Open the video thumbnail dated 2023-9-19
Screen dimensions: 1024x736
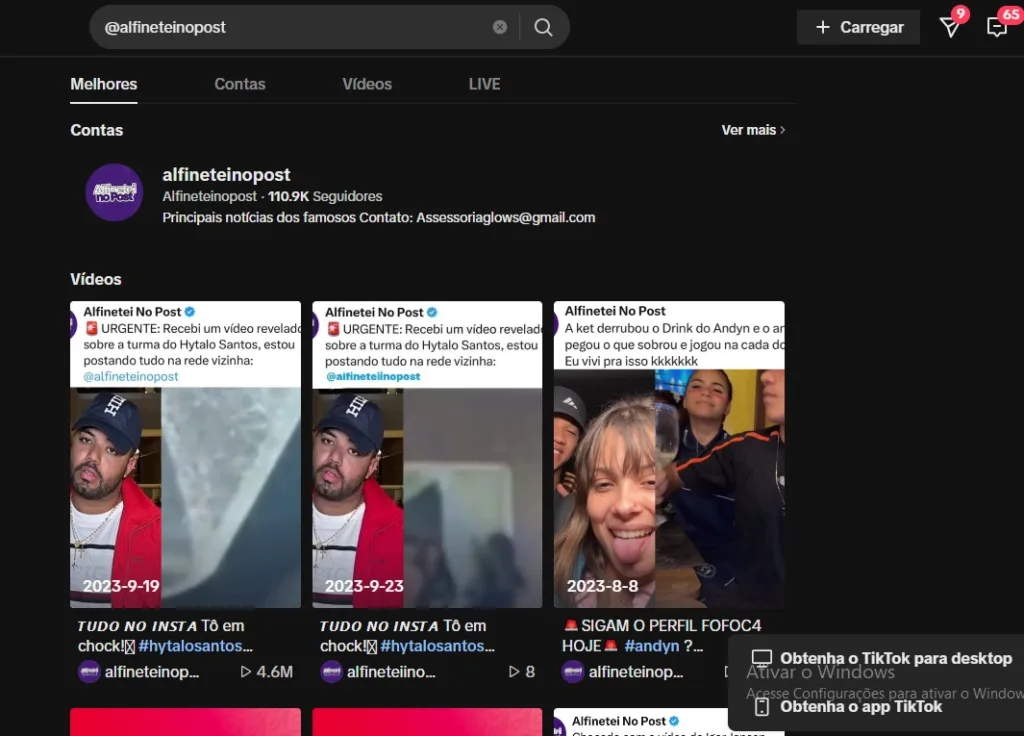tap(185, 455)
